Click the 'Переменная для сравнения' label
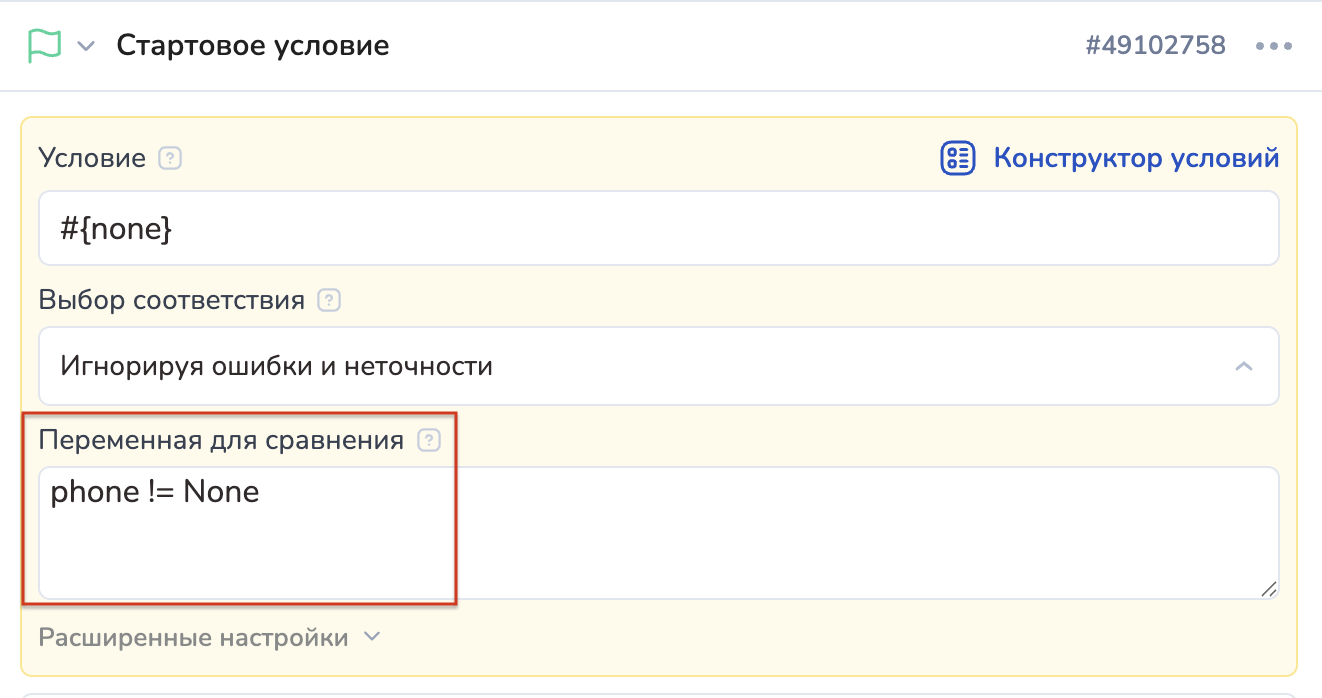This screenshot has width=1322, height=698. pos(221,440)
